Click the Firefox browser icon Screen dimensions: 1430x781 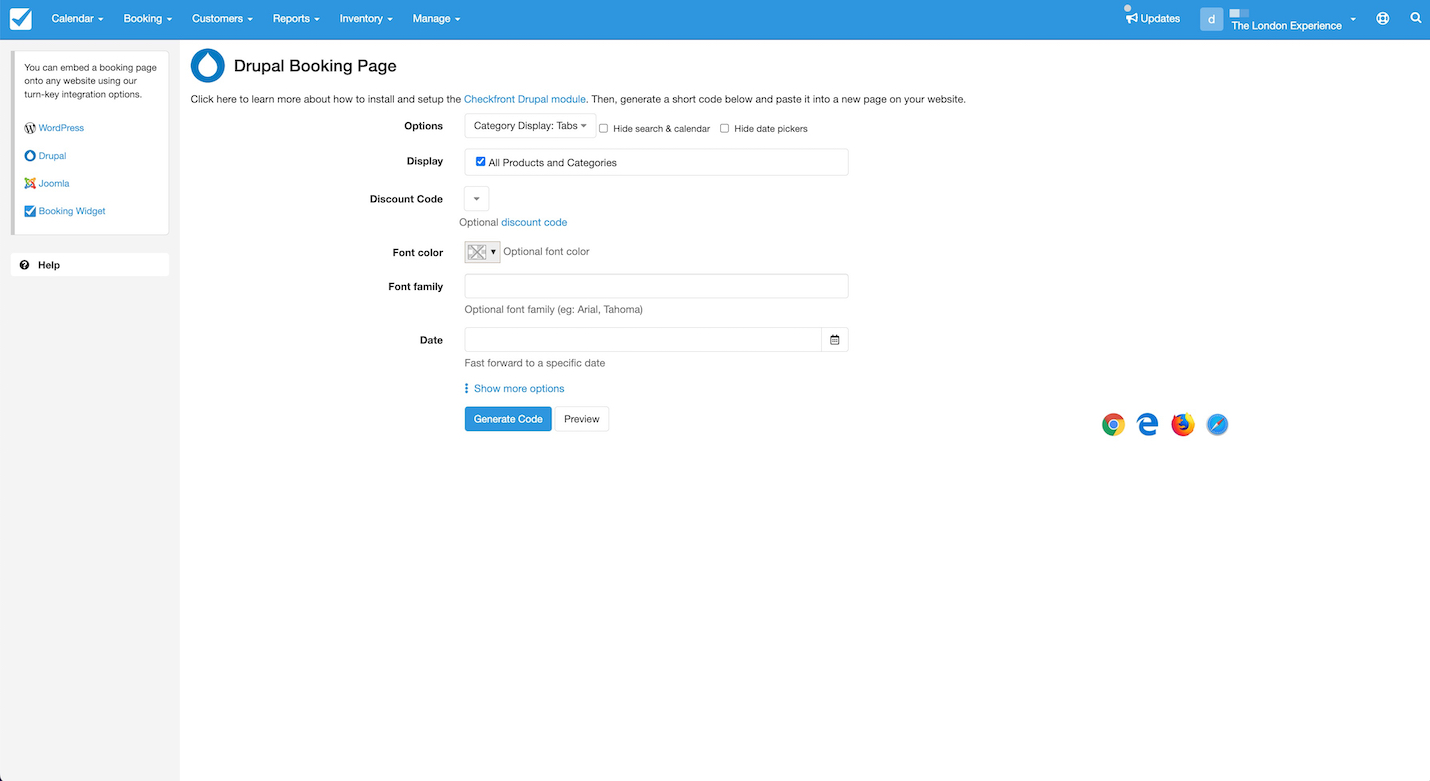coord(1183,425)
